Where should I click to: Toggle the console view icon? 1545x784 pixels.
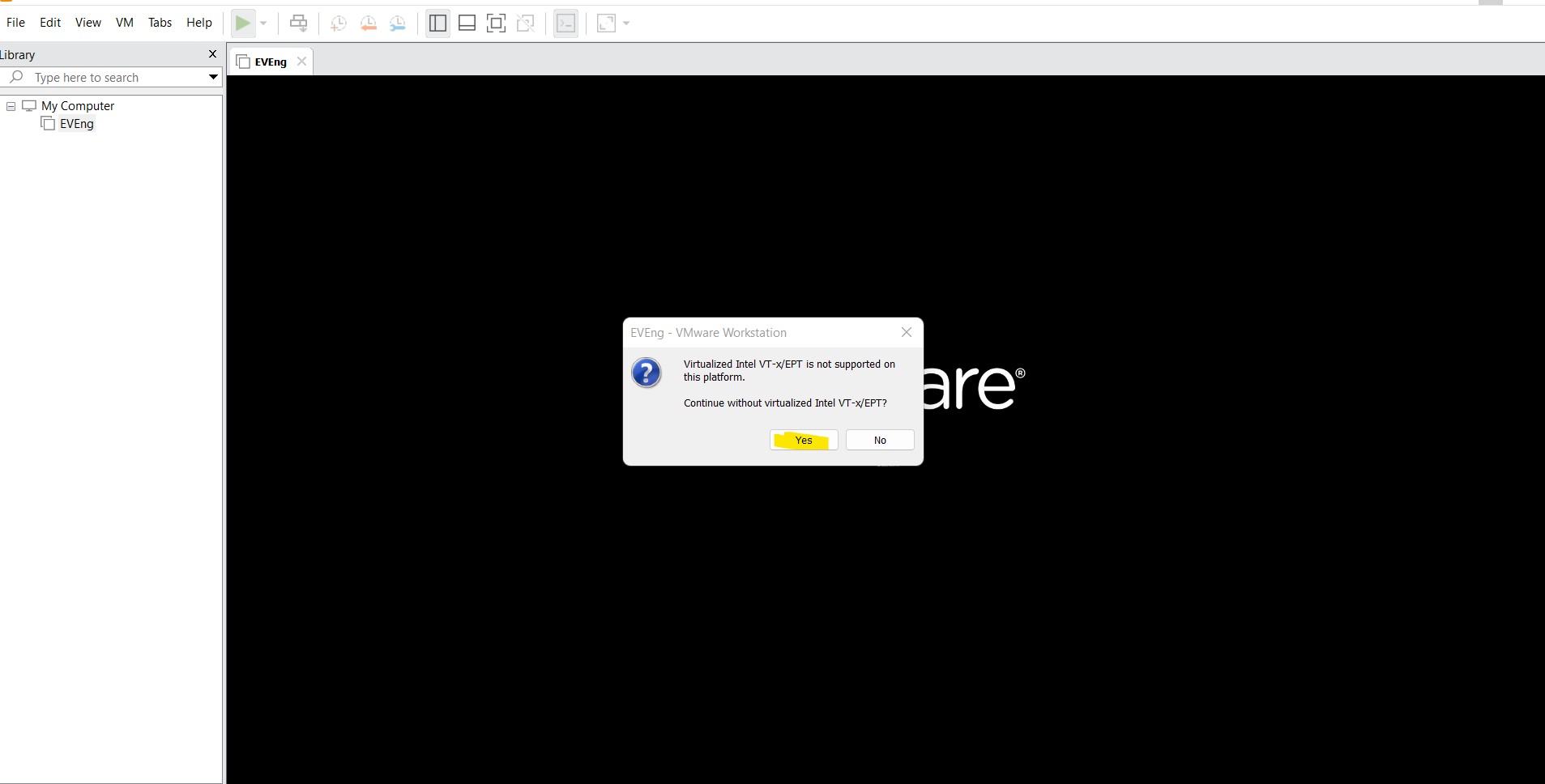566,23
